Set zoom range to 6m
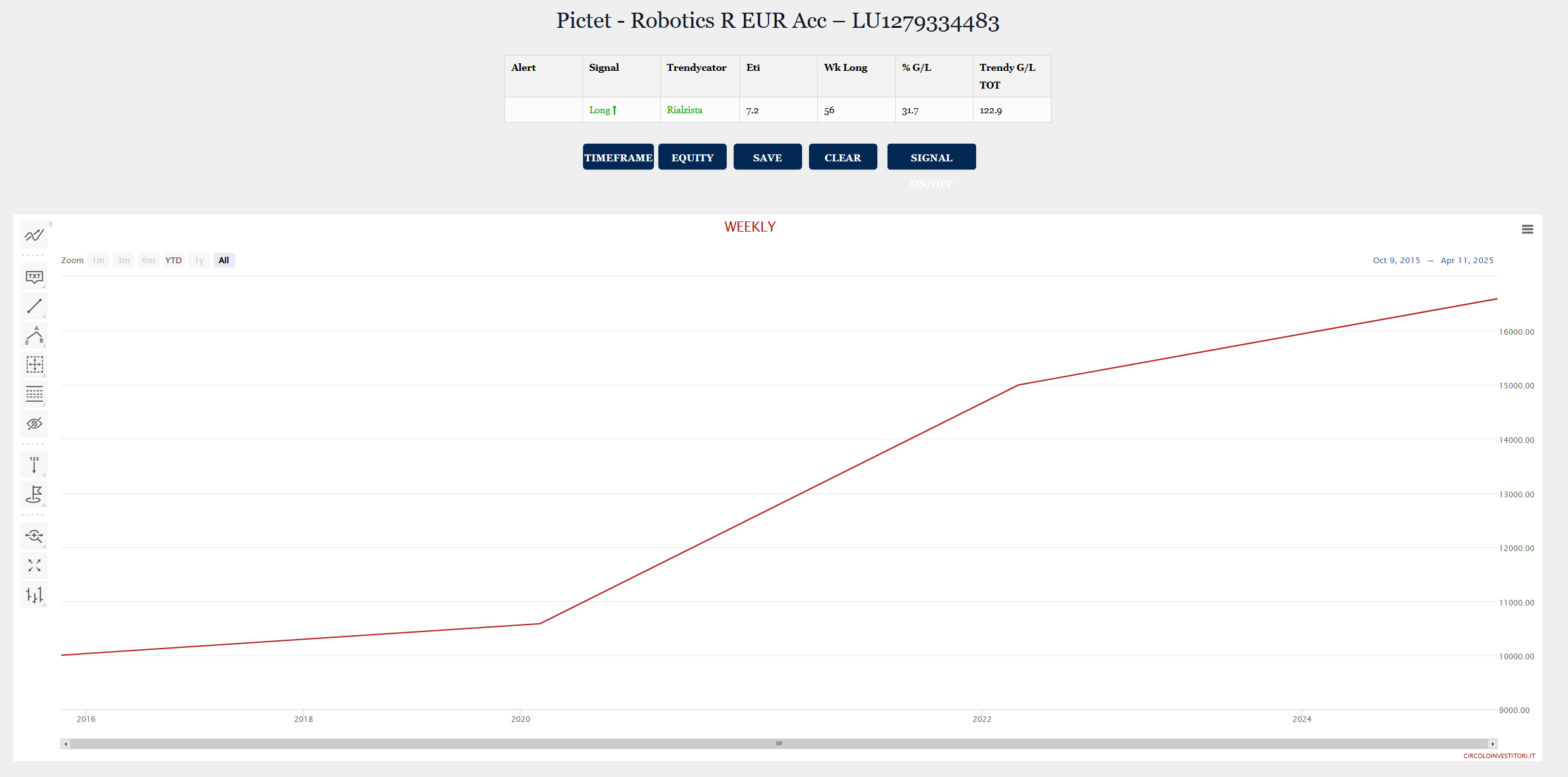1568x777 pixels. pyautogui.click(x=149, y=260)
